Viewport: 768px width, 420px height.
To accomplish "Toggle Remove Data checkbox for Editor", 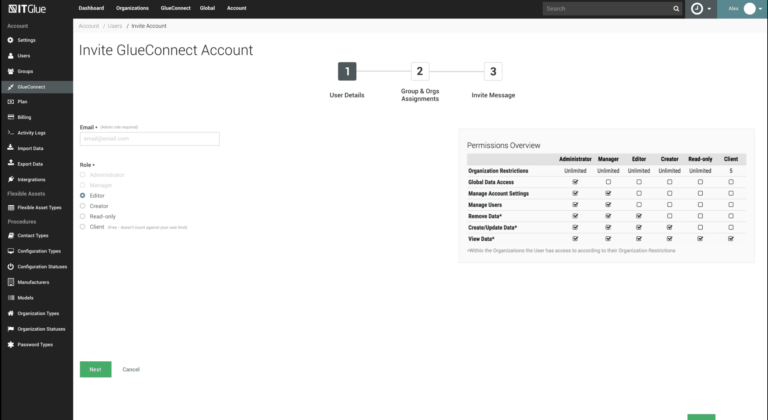I will (639, 216).
